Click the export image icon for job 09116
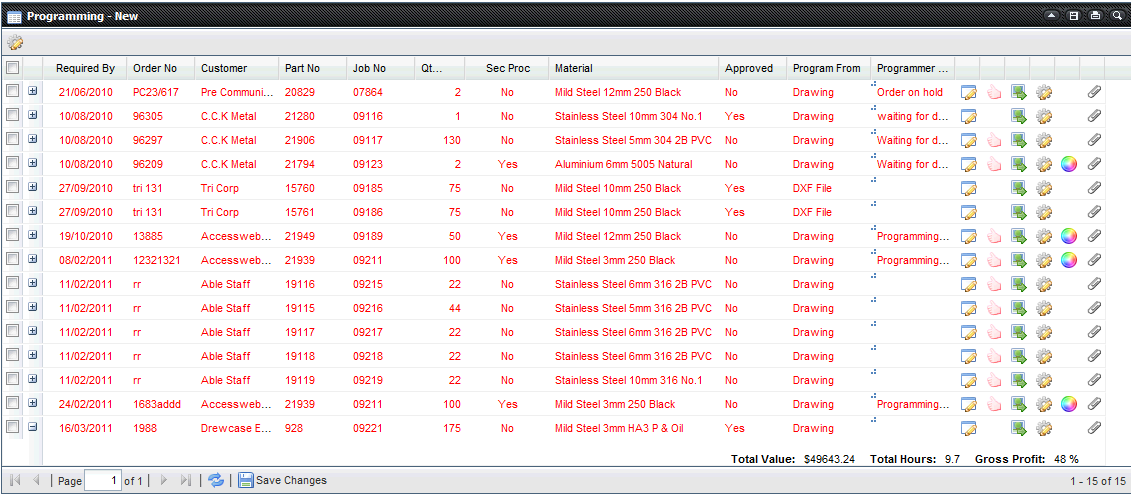Screen dimensions: 1131x494 (x=1019, y=116)
